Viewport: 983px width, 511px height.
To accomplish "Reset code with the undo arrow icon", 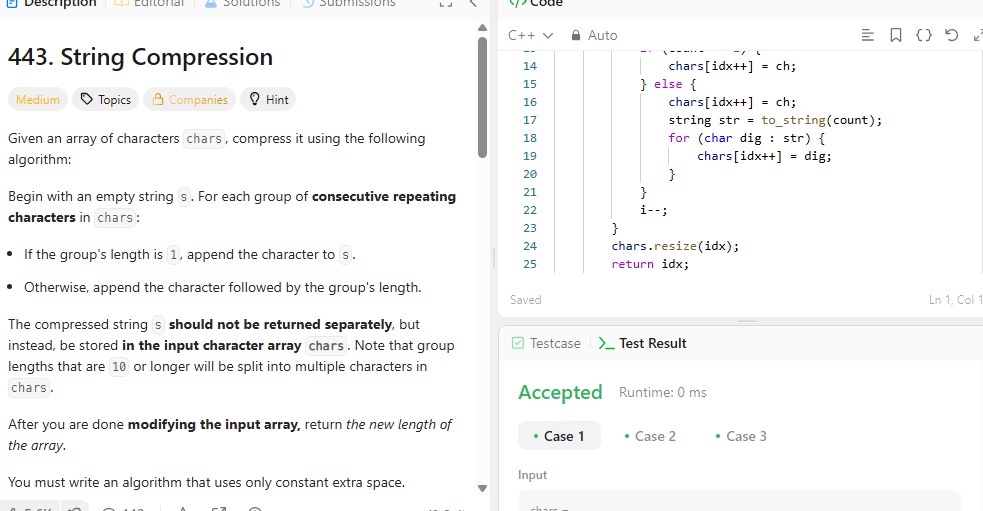I will pyautogui.click(x=952, y=35).
